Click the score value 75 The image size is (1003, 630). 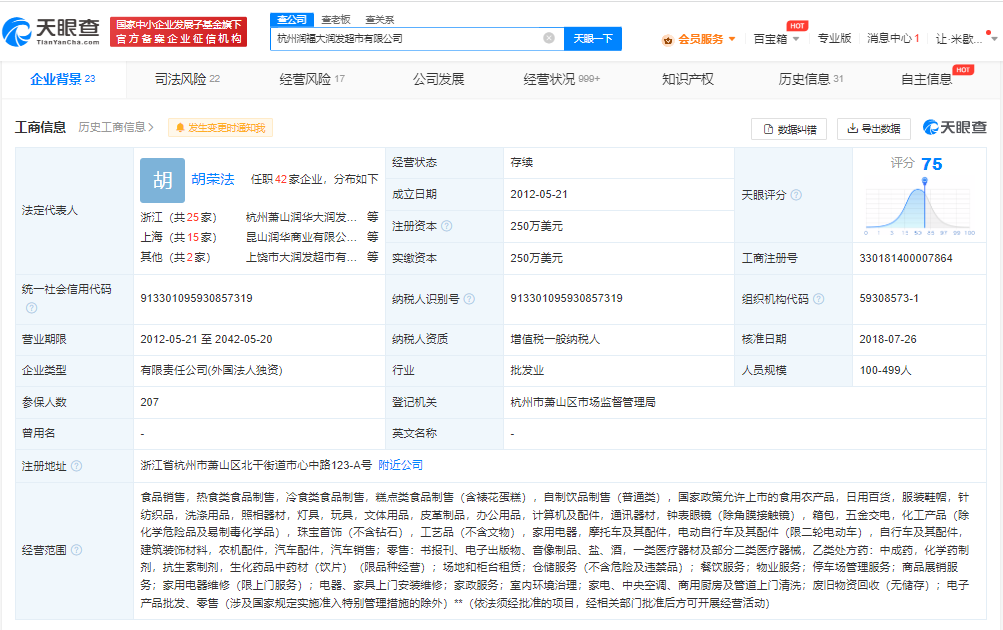click(x=931, y=164)
